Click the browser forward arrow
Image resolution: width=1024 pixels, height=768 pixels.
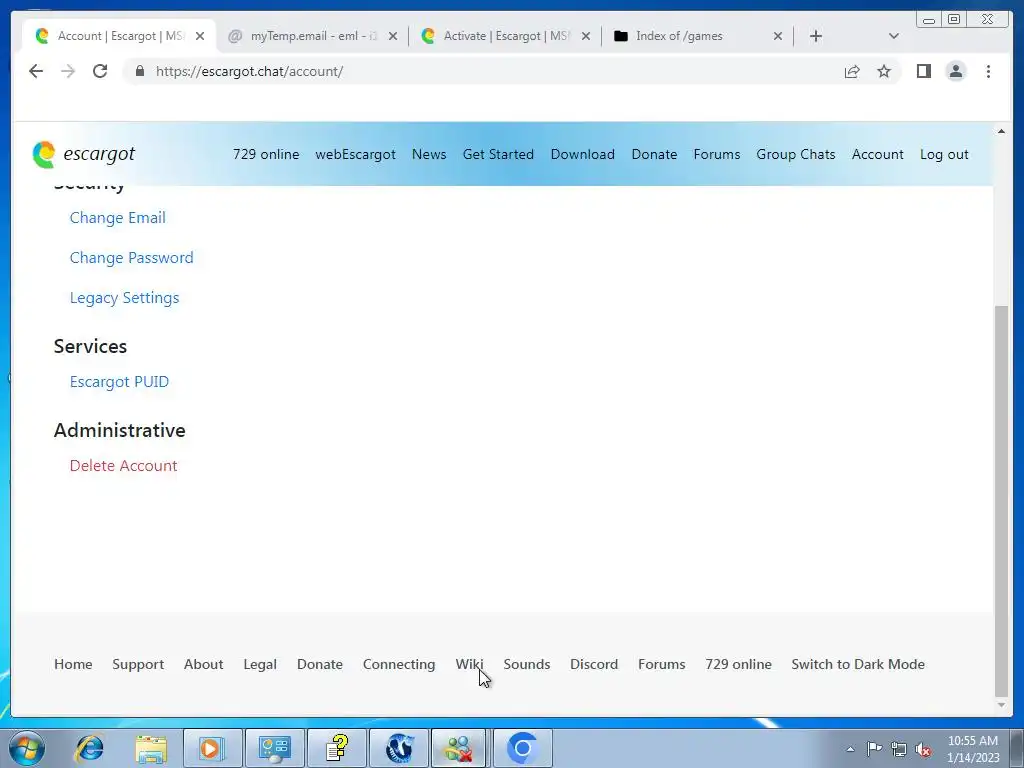pyautogui.click(x=68, y=71)
